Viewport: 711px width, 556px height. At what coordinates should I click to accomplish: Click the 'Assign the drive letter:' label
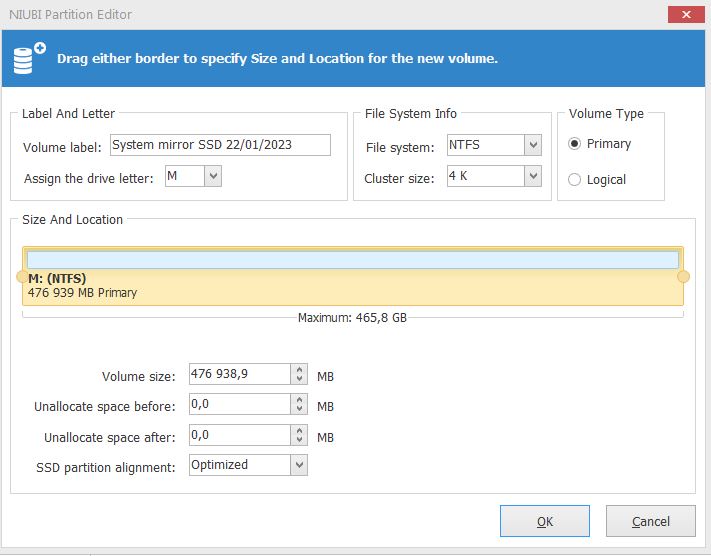coord(89,179)
